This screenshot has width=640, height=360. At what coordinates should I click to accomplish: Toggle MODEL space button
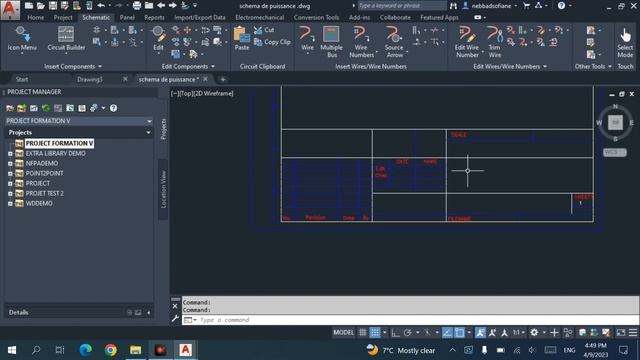(x=344, y=333)
